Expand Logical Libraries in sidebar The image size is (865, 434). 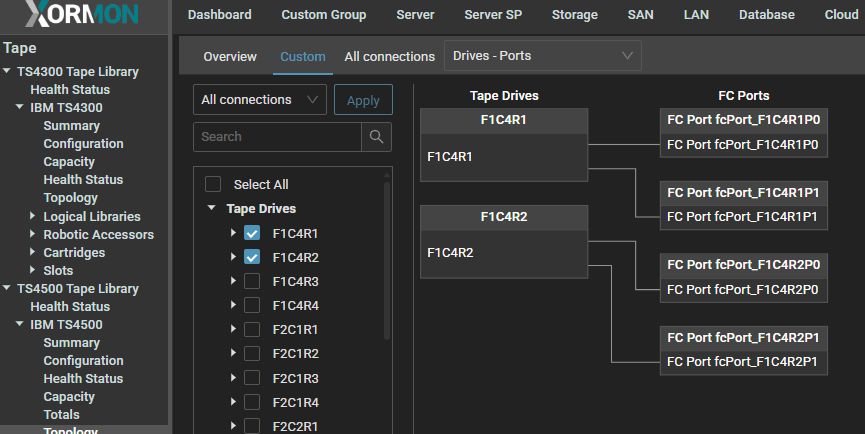(x=33, y=216)
